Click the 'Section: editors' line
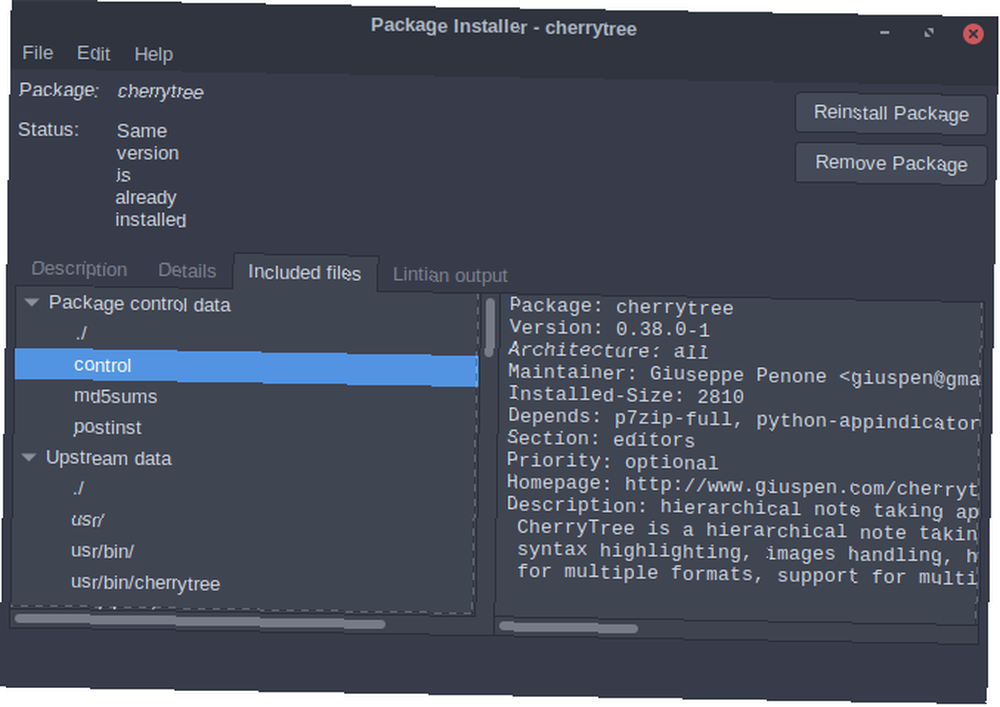The image size is (1000, 707). tap(601, 439)
